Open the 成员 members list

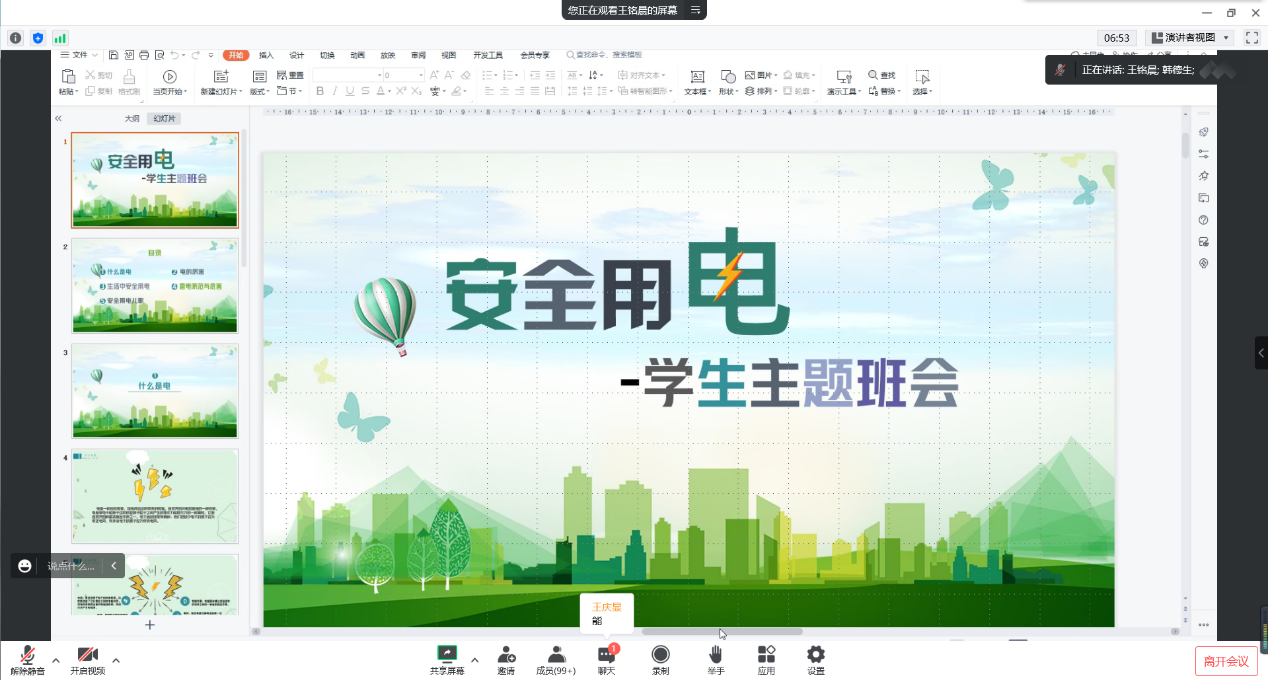[x=556, y=655]
